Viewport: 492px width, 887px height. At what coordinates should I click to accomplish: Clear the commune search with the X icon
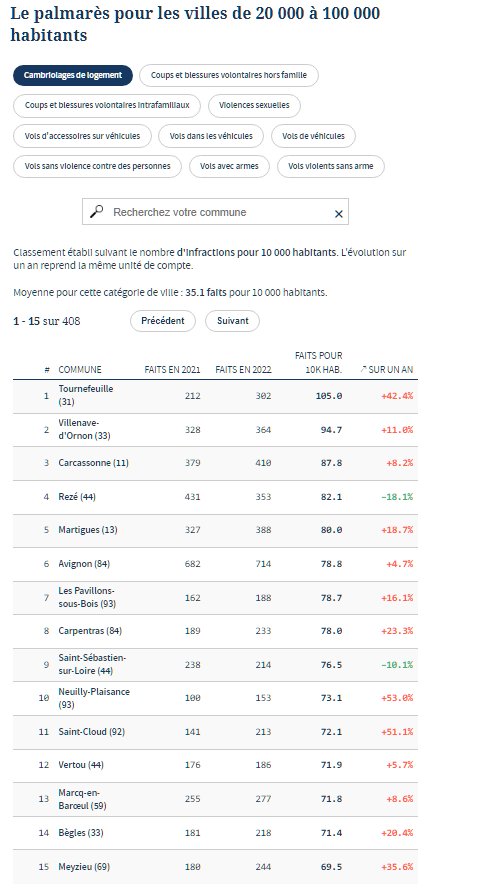click(339, 214)
